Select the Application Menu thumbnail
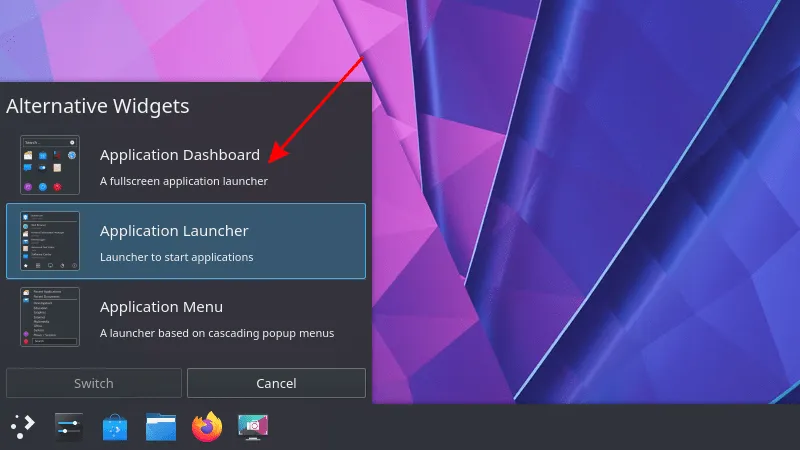This screenshot has width=800, height=450. 50,317
